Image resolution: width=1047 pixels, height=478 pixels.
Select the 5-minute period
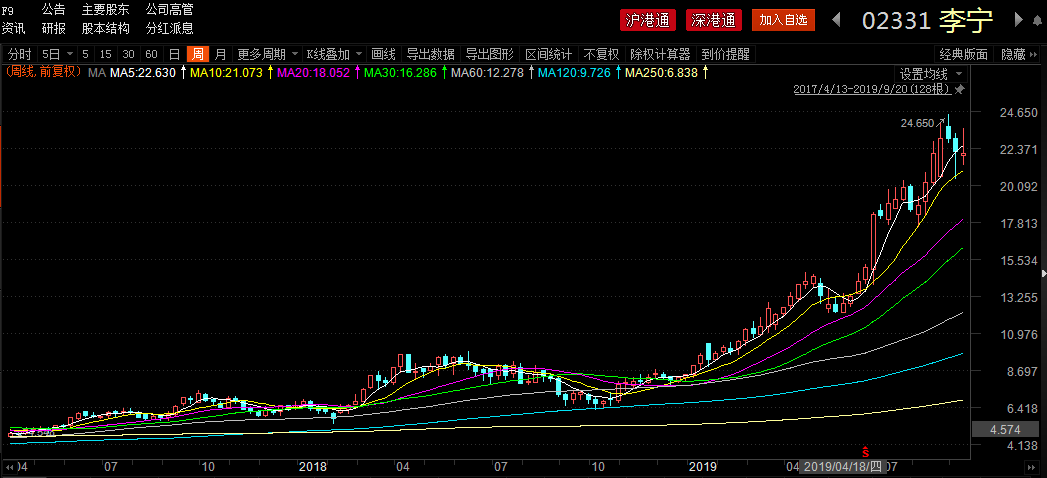click(x=85, y=55)
